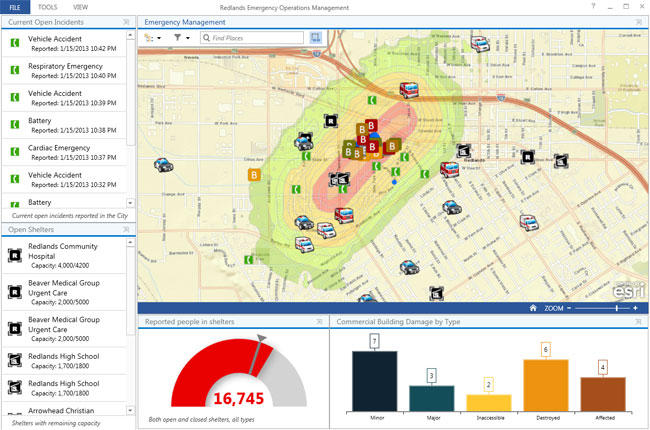Open the TOOLS menu
This screenshot has height=430, width=650.
[48, 7]
